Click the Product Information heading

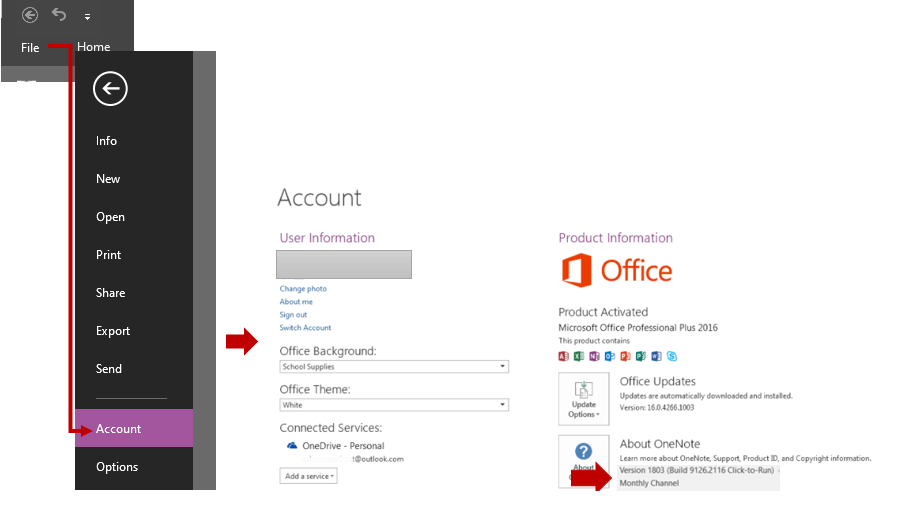coord(615,238)
